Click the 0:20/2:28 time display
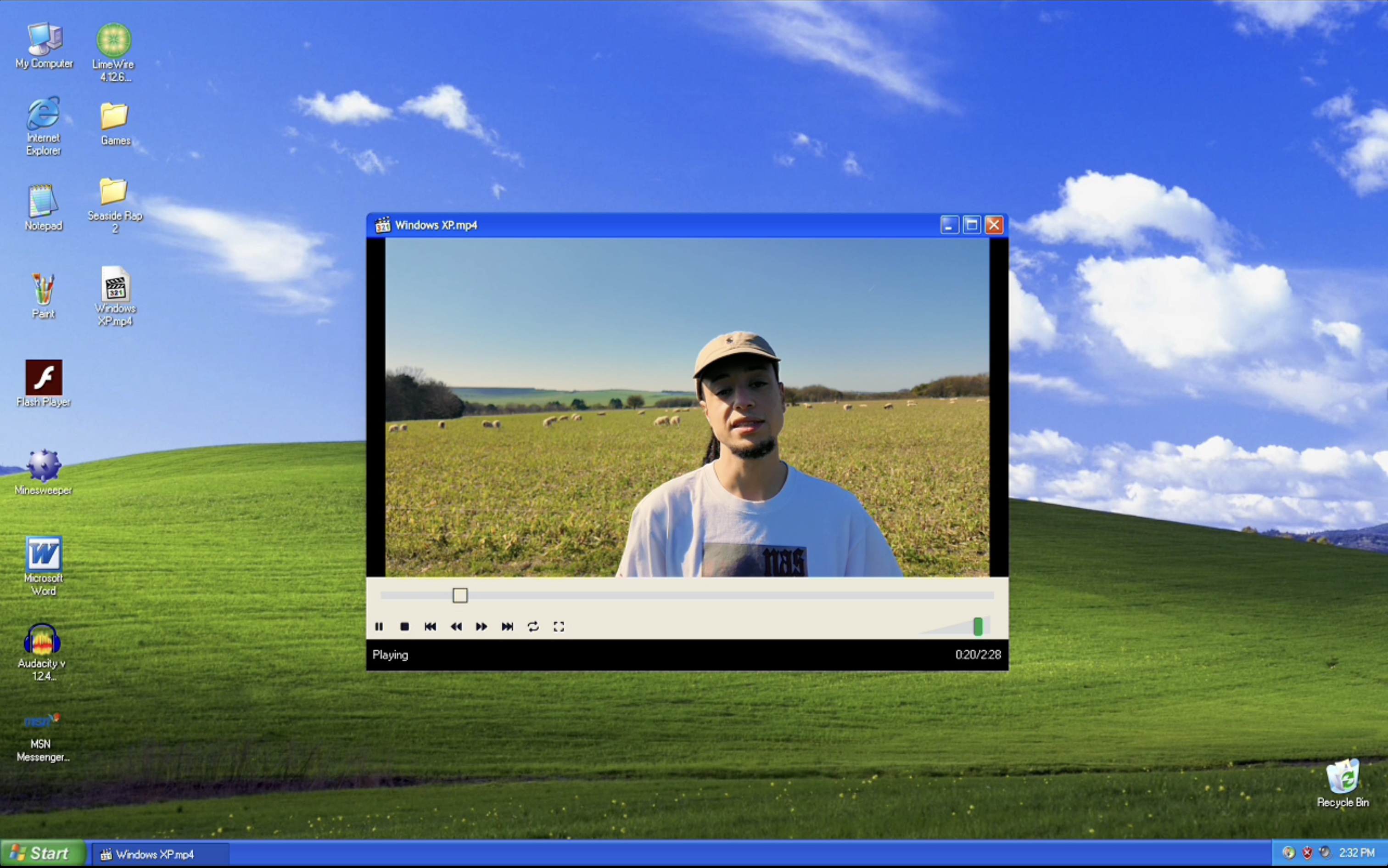Image resolution: width=1388 pixels, height=868 pixels. coord(978,655)
